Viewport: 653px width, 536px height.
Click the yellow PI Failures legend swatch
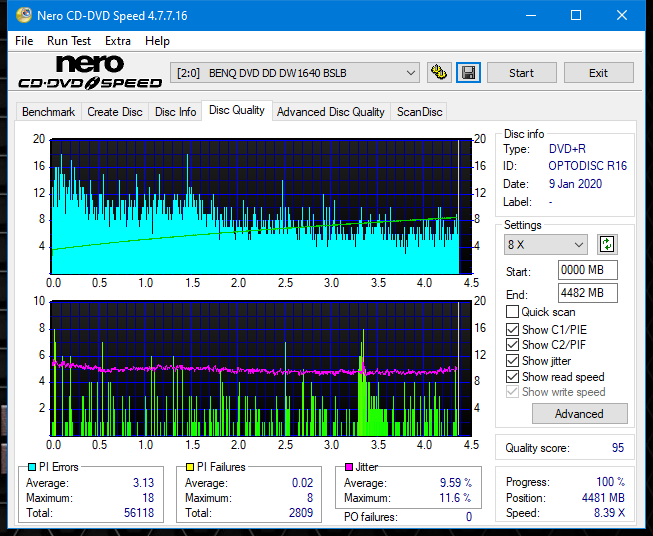pyautogui.click(x=188, y=467)
